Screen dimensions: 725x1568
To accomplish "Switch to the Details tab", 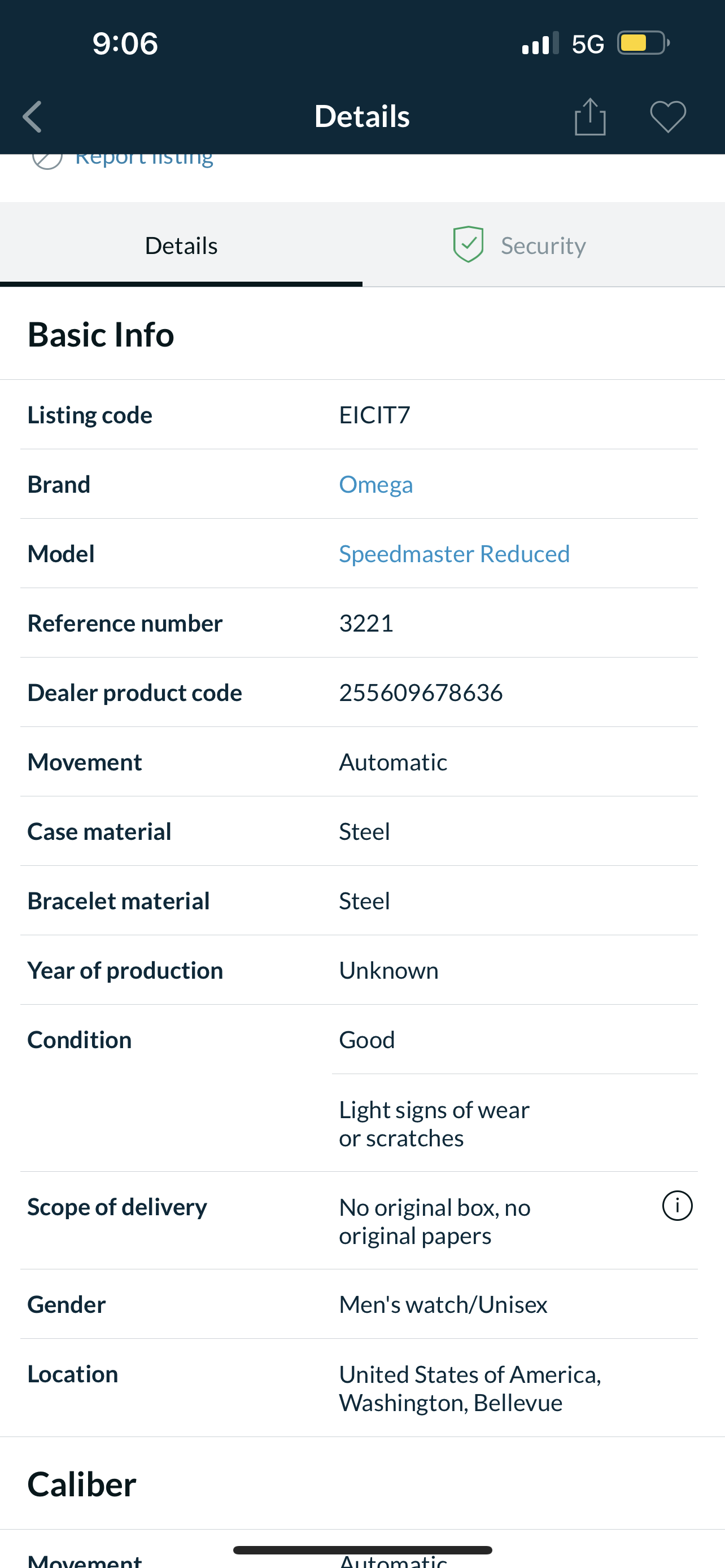I will coord(181,246).
